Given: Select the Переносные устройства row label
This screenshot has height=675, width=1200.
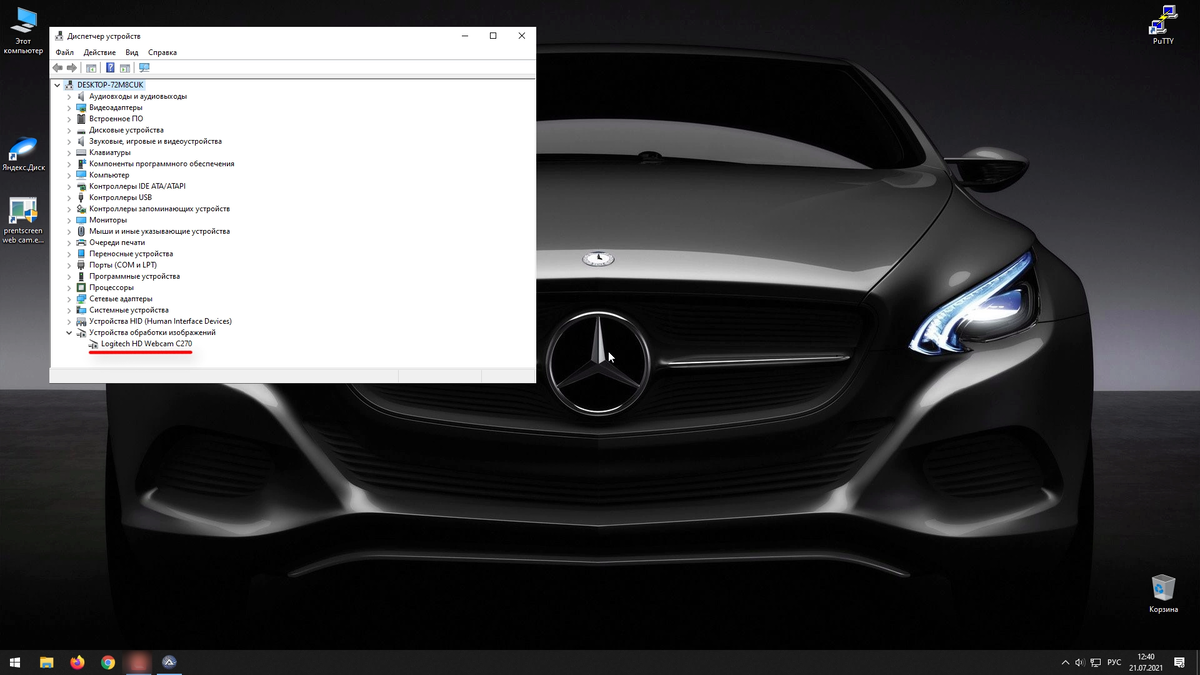Looking at the screenshot, I should coord(131,254).
